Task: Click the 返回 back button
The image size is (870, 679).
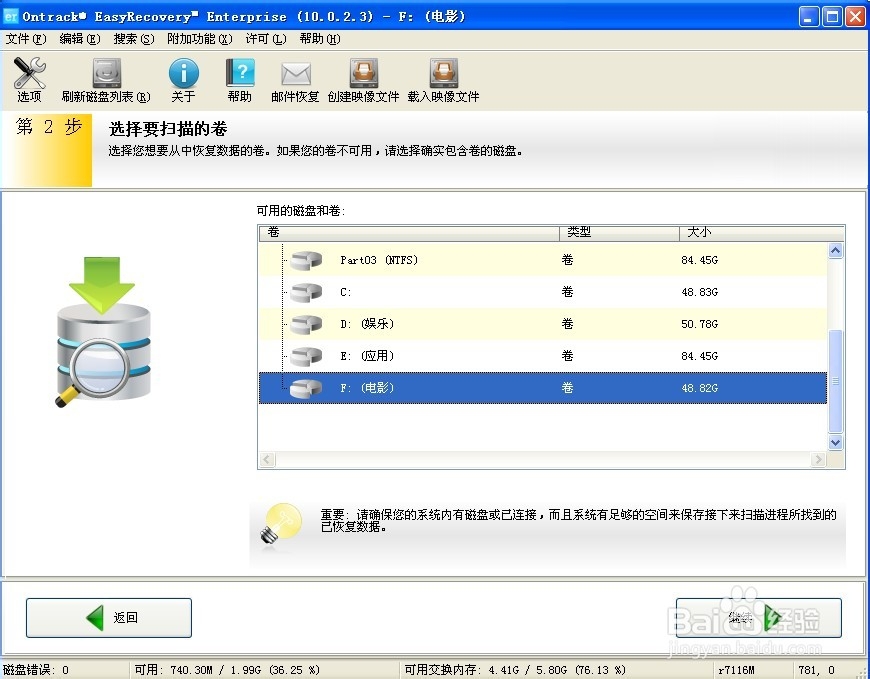Action: [x=109, y=617]
